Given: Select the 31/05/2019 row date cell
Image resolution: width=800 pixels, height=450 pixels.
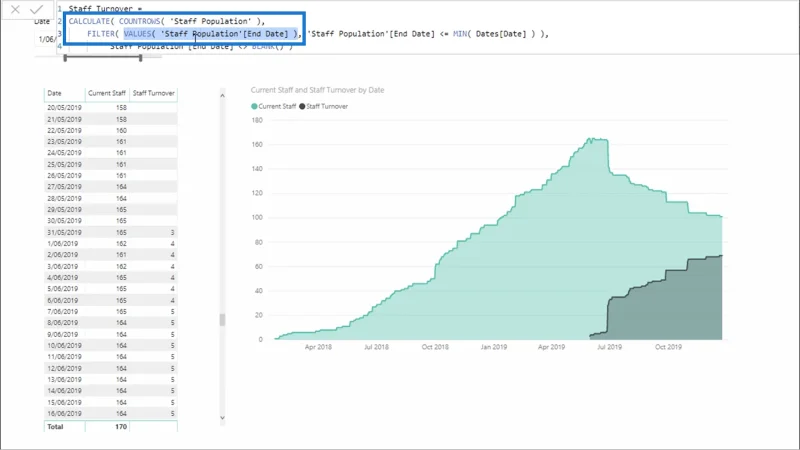Looking at the screenshot, I should [64, 233].
